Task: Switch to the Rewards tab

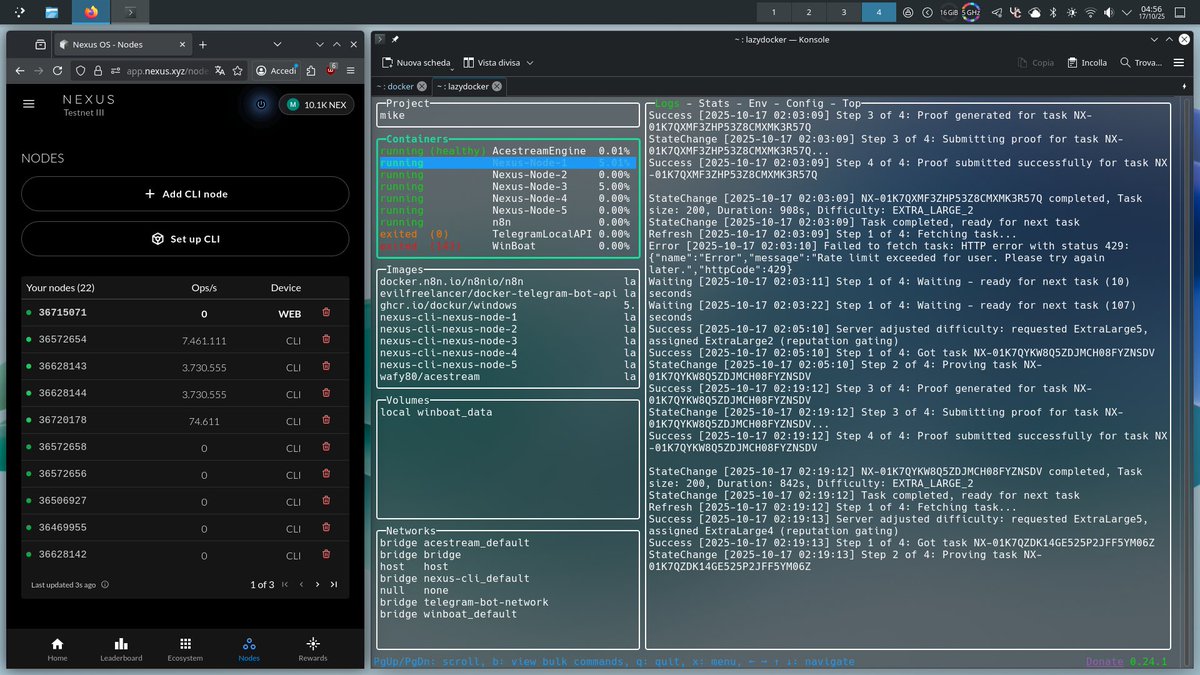Action: pyautogui.click(x=313, y=649)
